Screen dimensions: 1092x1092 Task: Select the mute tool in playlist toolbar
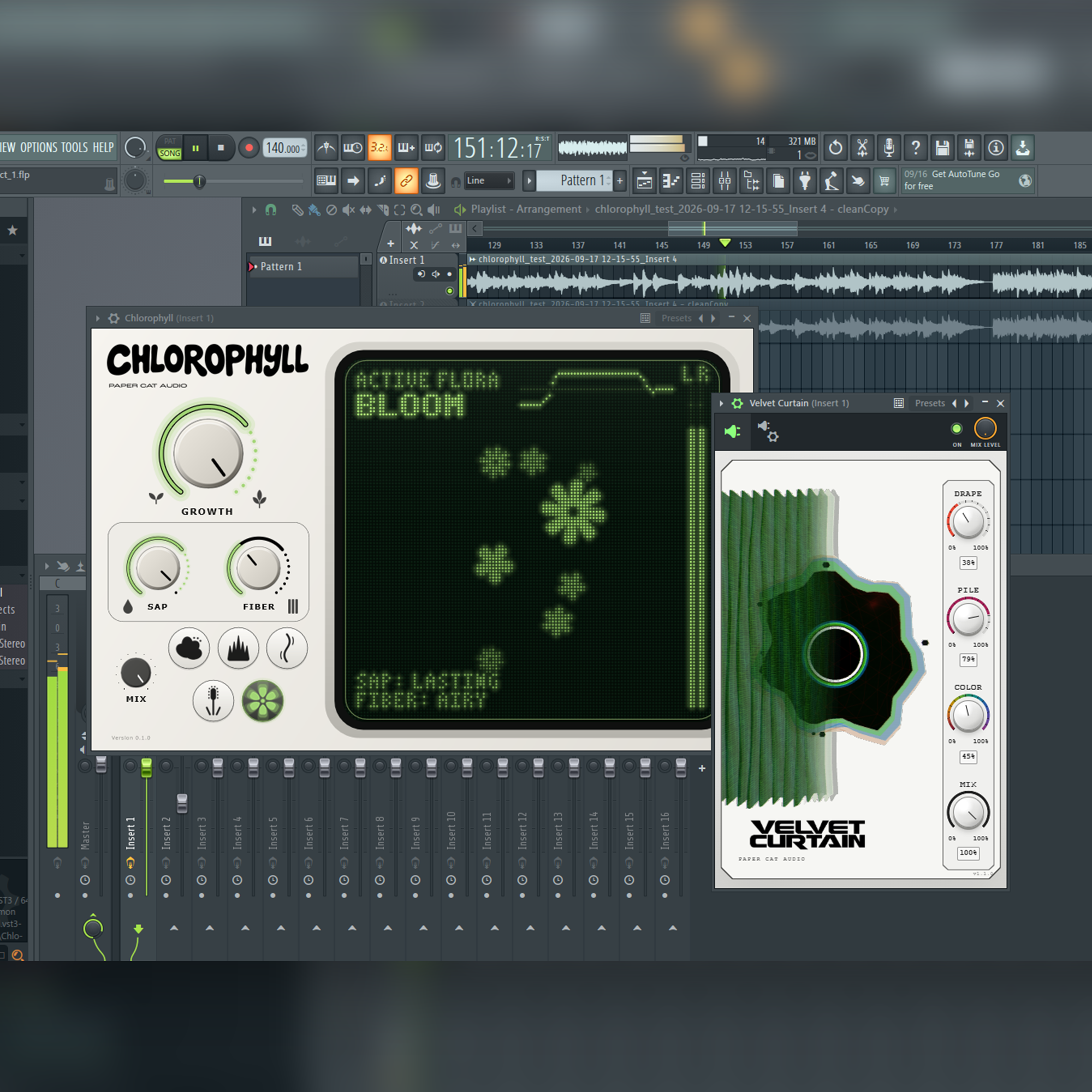point(348,210)
